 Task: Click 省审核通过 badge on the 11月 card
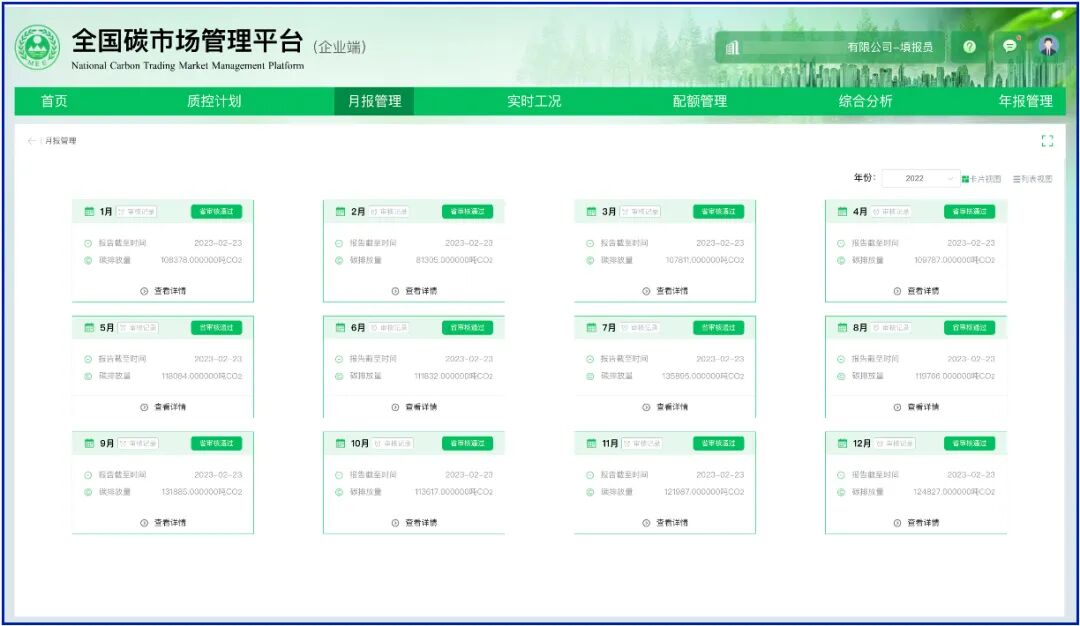(718, 444)
